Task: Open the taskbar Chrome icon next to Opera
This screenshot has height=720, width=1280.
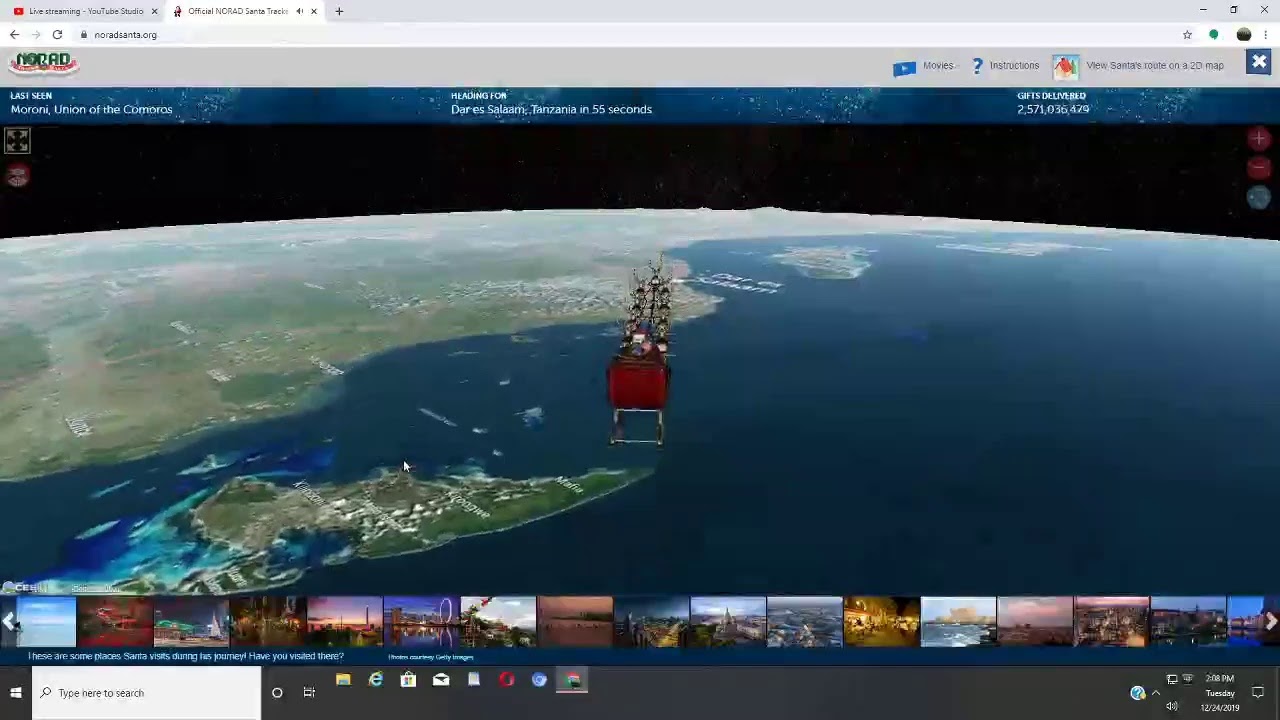Action: tap(539, 680)
